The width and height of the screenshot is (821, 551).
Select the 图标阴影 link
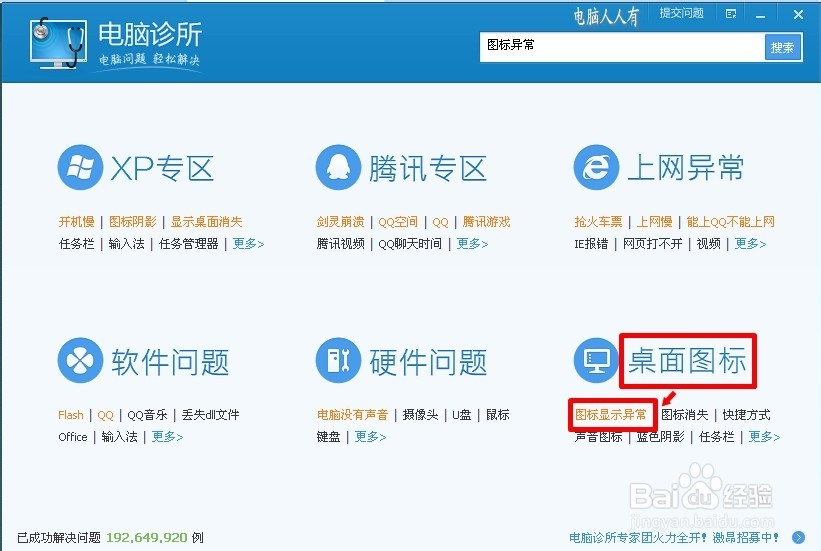(132, 222)
